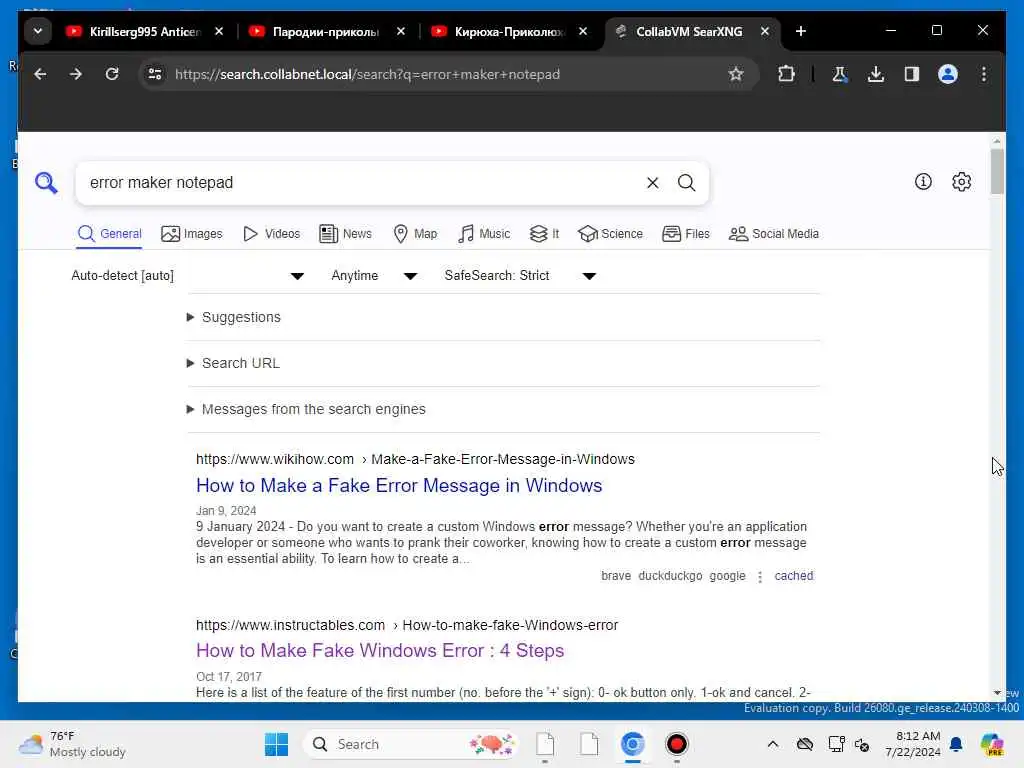Open Chrome three-dot menu

[984, 74]
